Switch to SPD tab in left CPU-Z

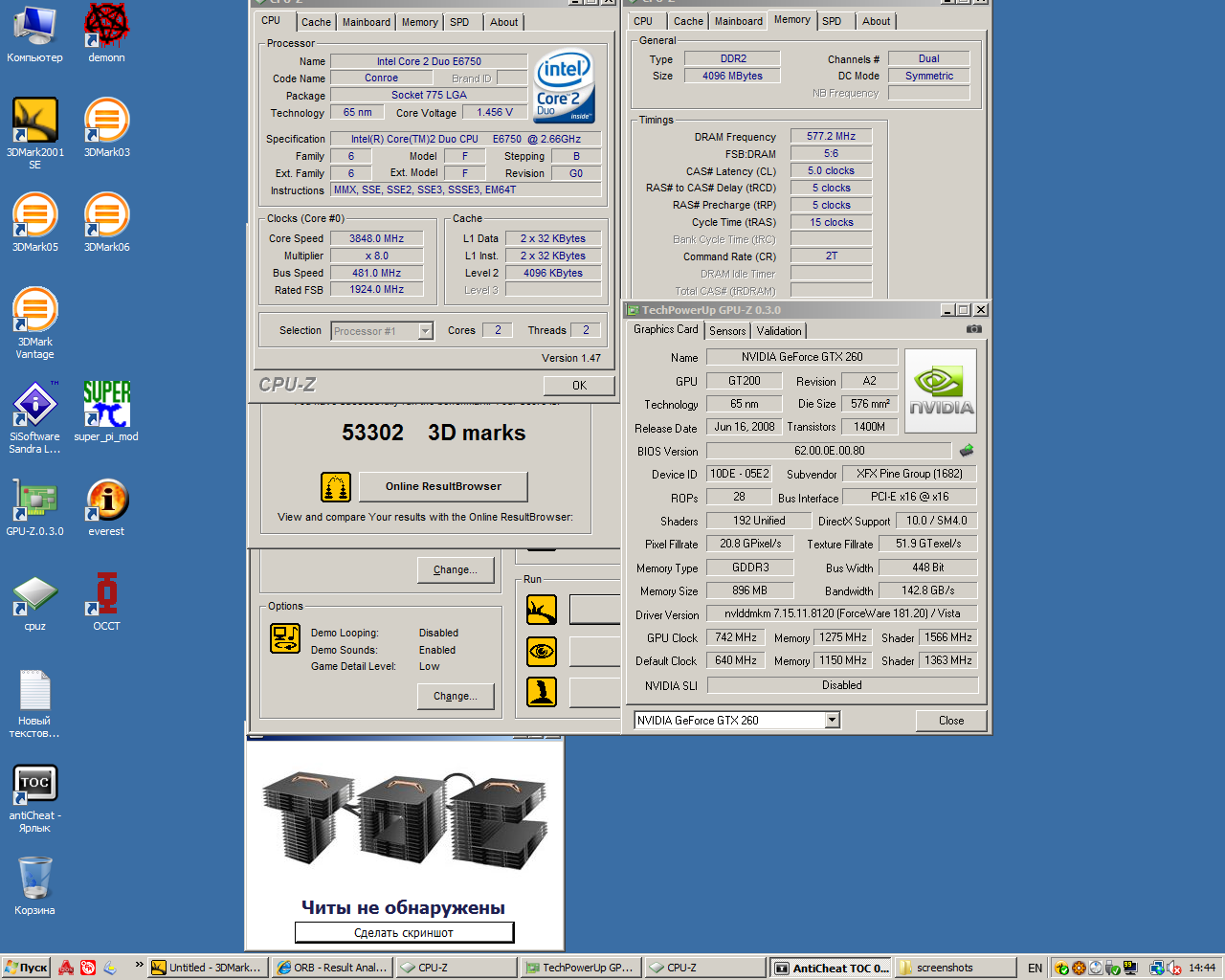pos(459,22)
